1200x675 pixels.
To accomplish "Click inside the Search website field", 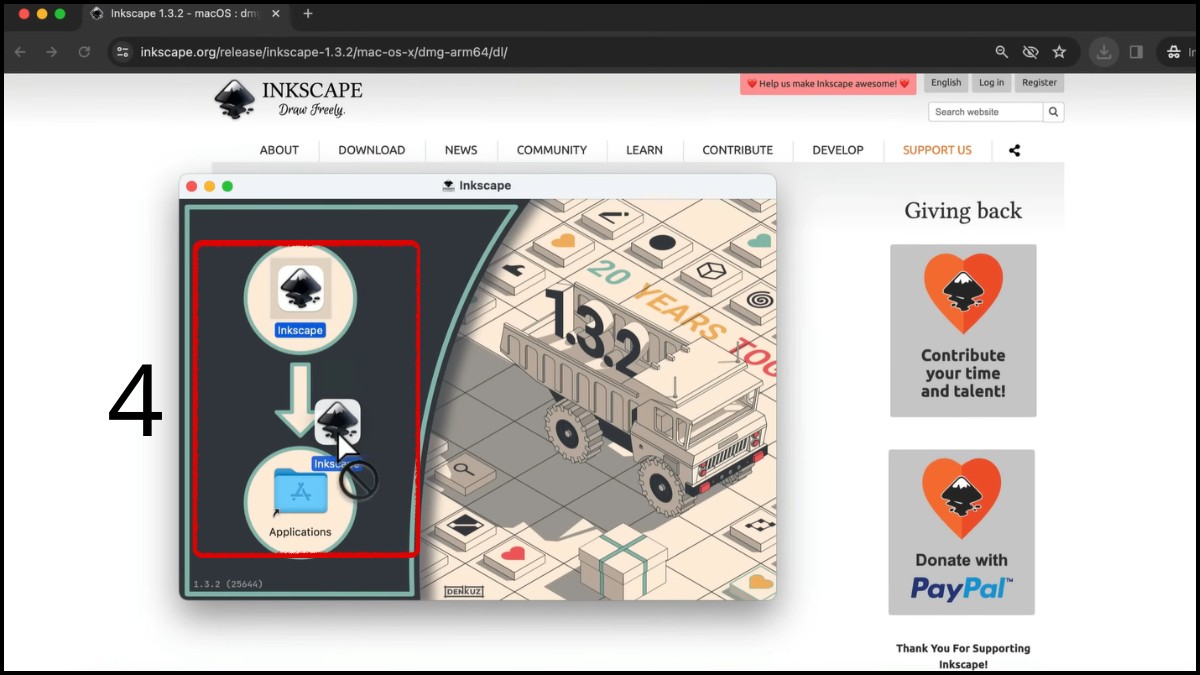I will [x=985, y=112].
